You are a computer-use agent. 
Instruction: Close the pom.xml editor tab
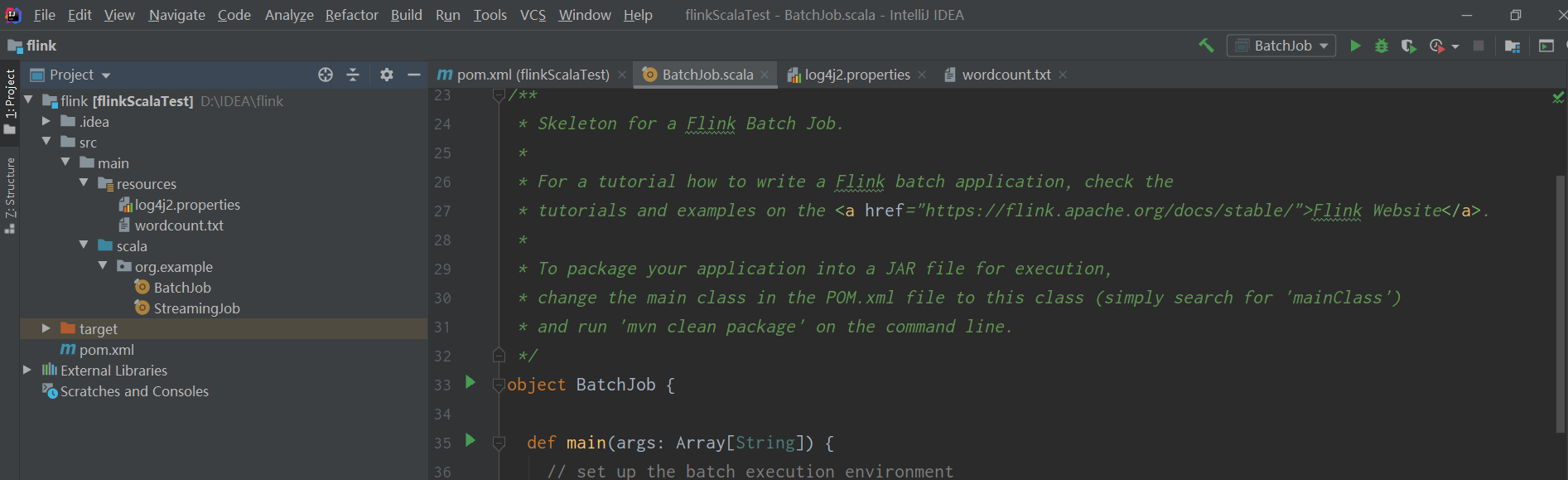[x=622, y=75]
